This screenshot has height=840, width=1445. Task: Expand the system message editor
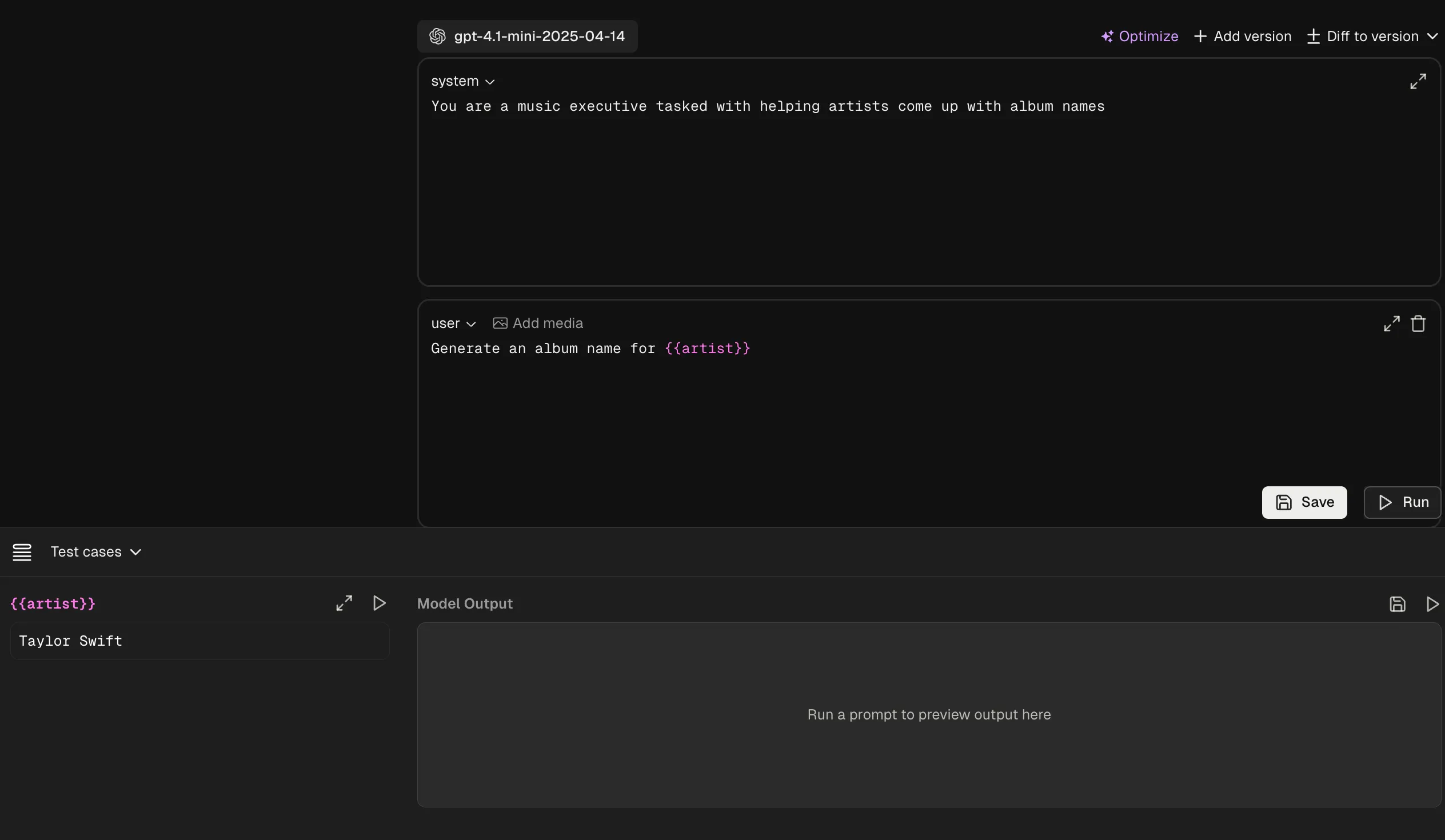[x=1418, y=81]
